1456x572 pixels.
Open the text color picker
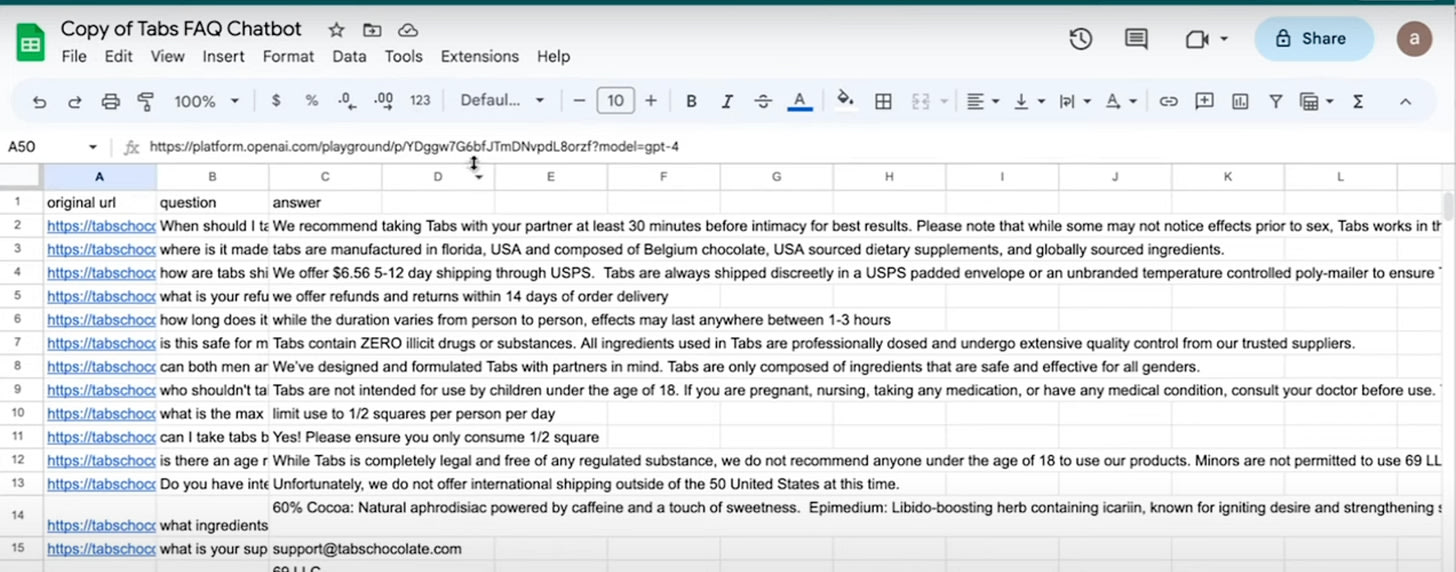click(x=799, y=101)
